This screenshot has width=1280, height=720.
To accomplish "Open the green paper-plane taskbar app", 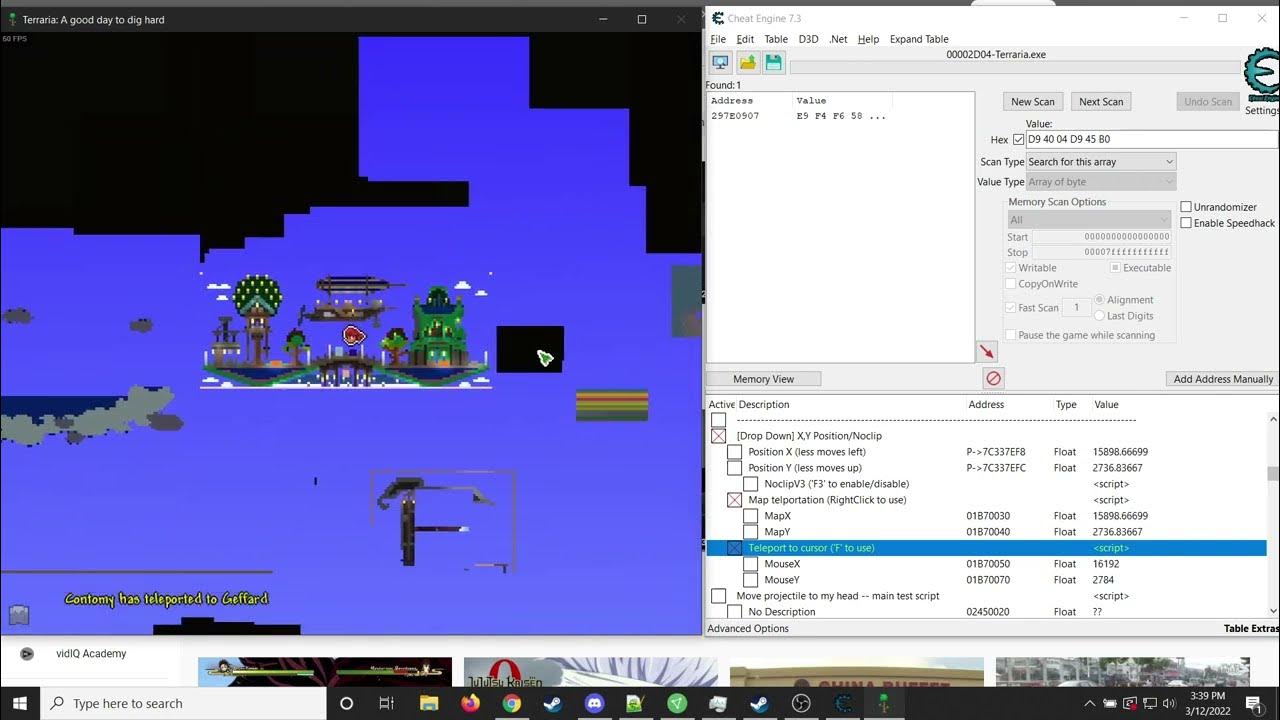I will tap(677, 703).
